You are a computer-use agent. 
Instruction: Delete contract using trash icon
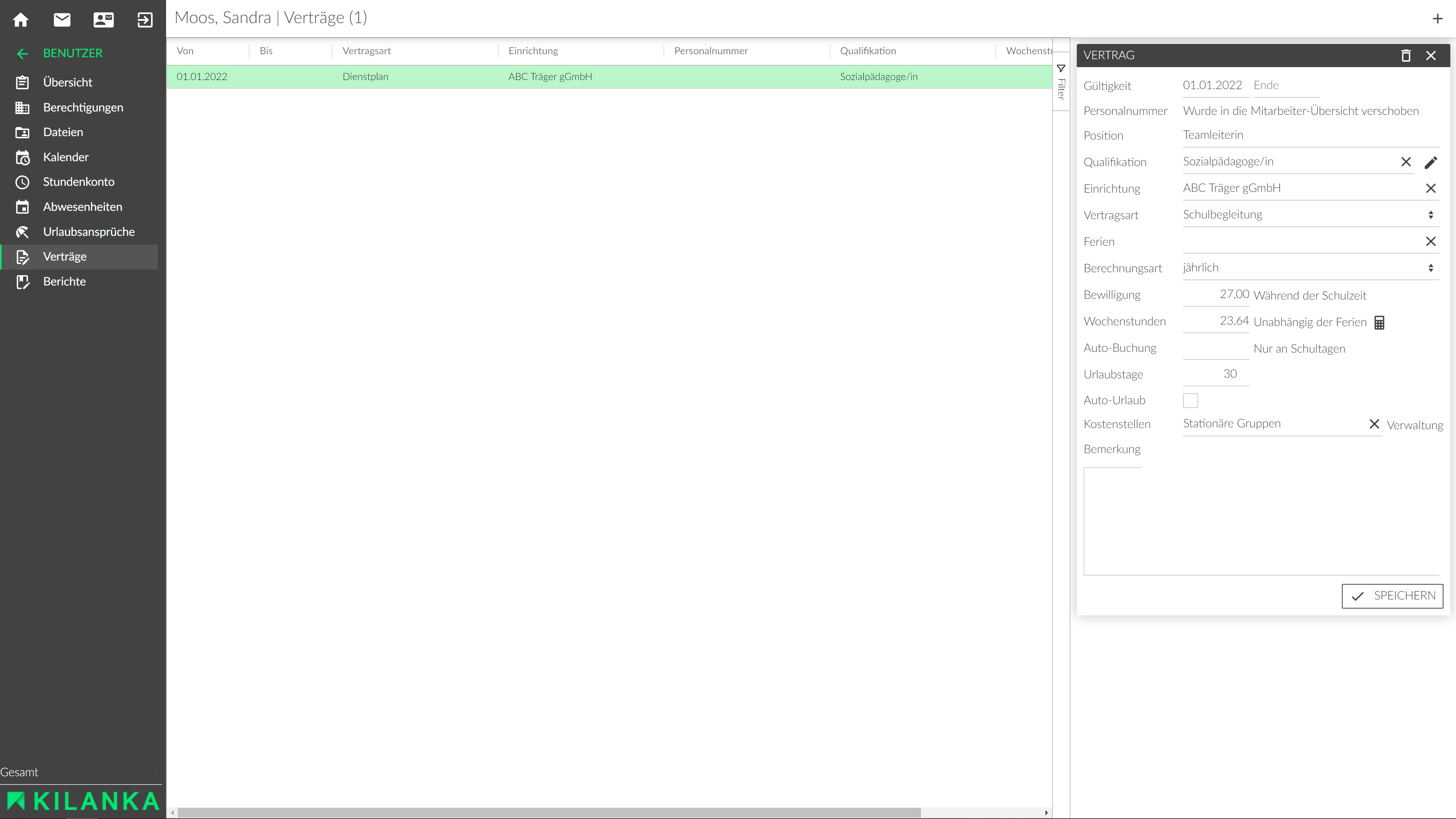coord(1406,55)
